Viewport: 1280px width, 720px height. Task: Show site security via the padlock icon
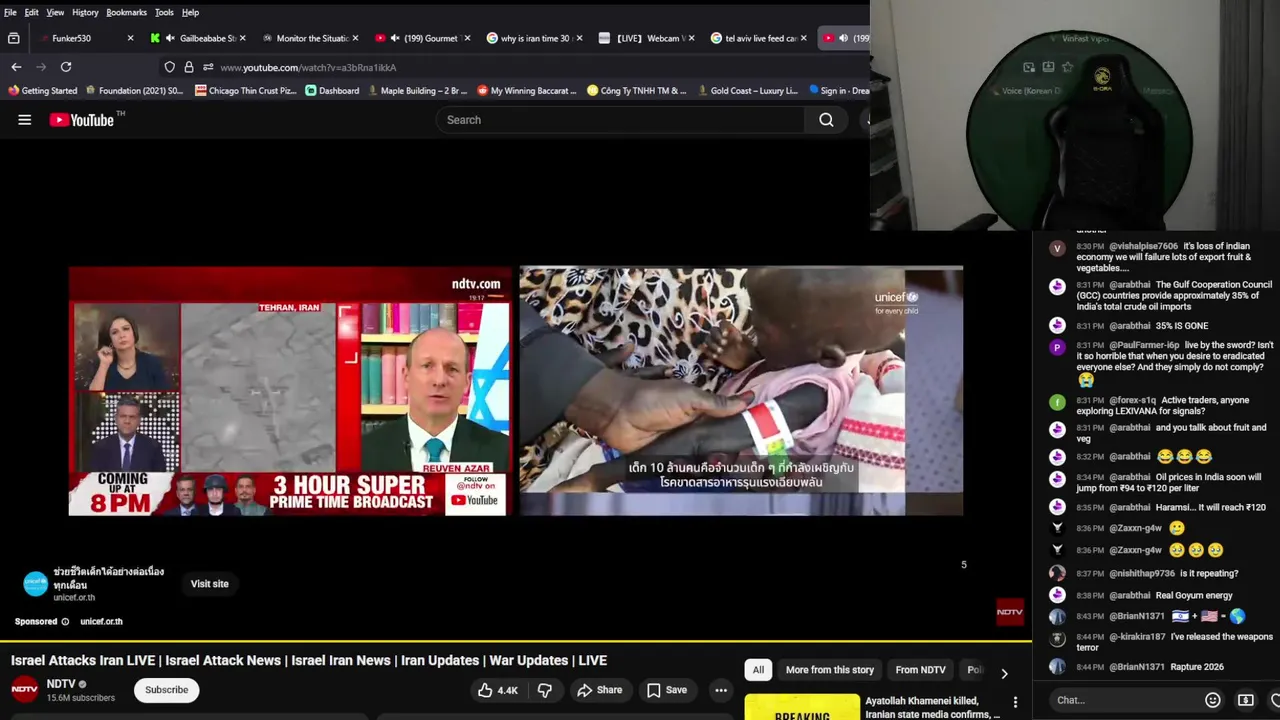pos(189,67)
